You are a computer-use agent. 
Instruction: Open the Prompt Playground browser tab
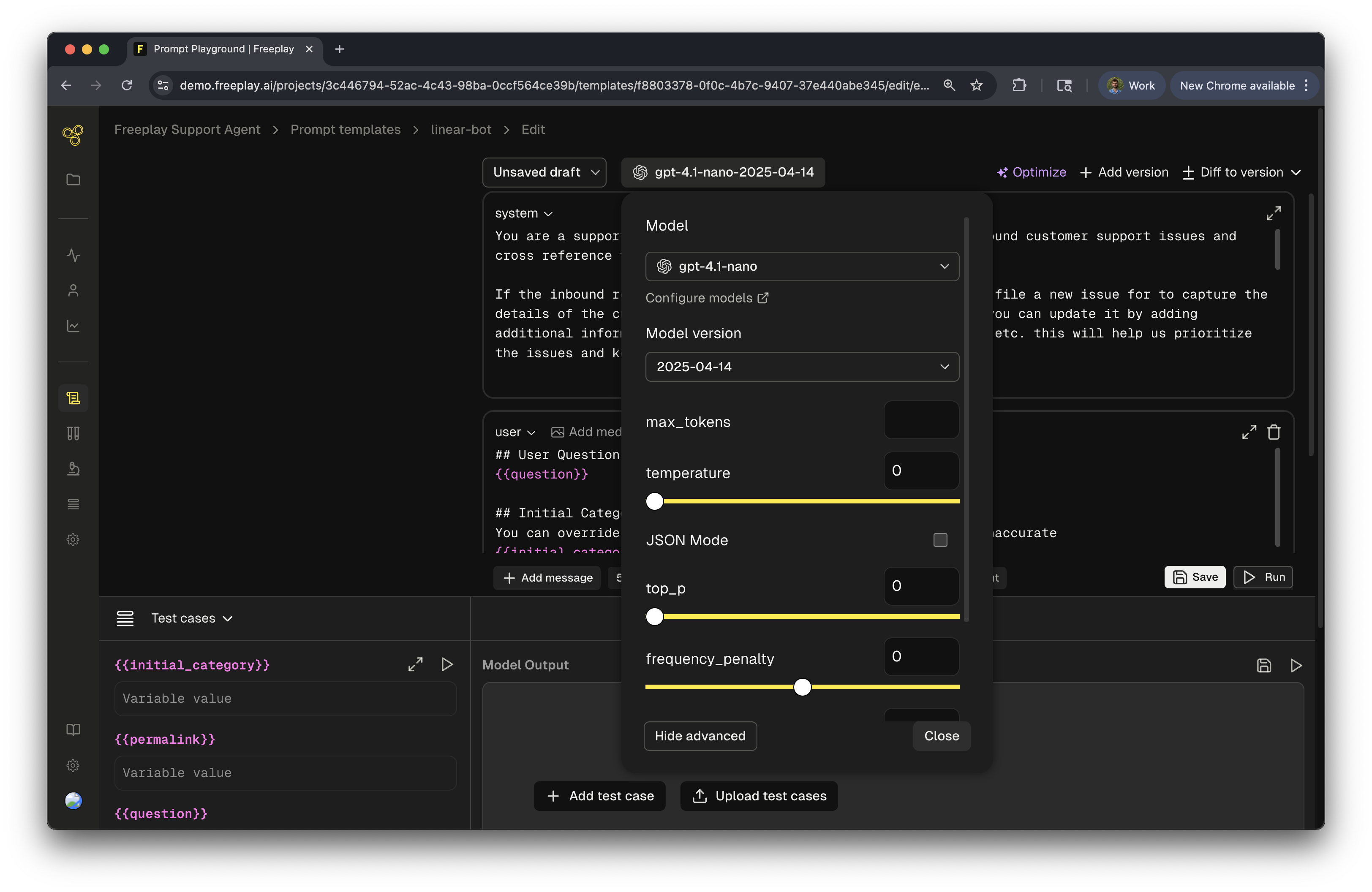(x=223, y=49)
